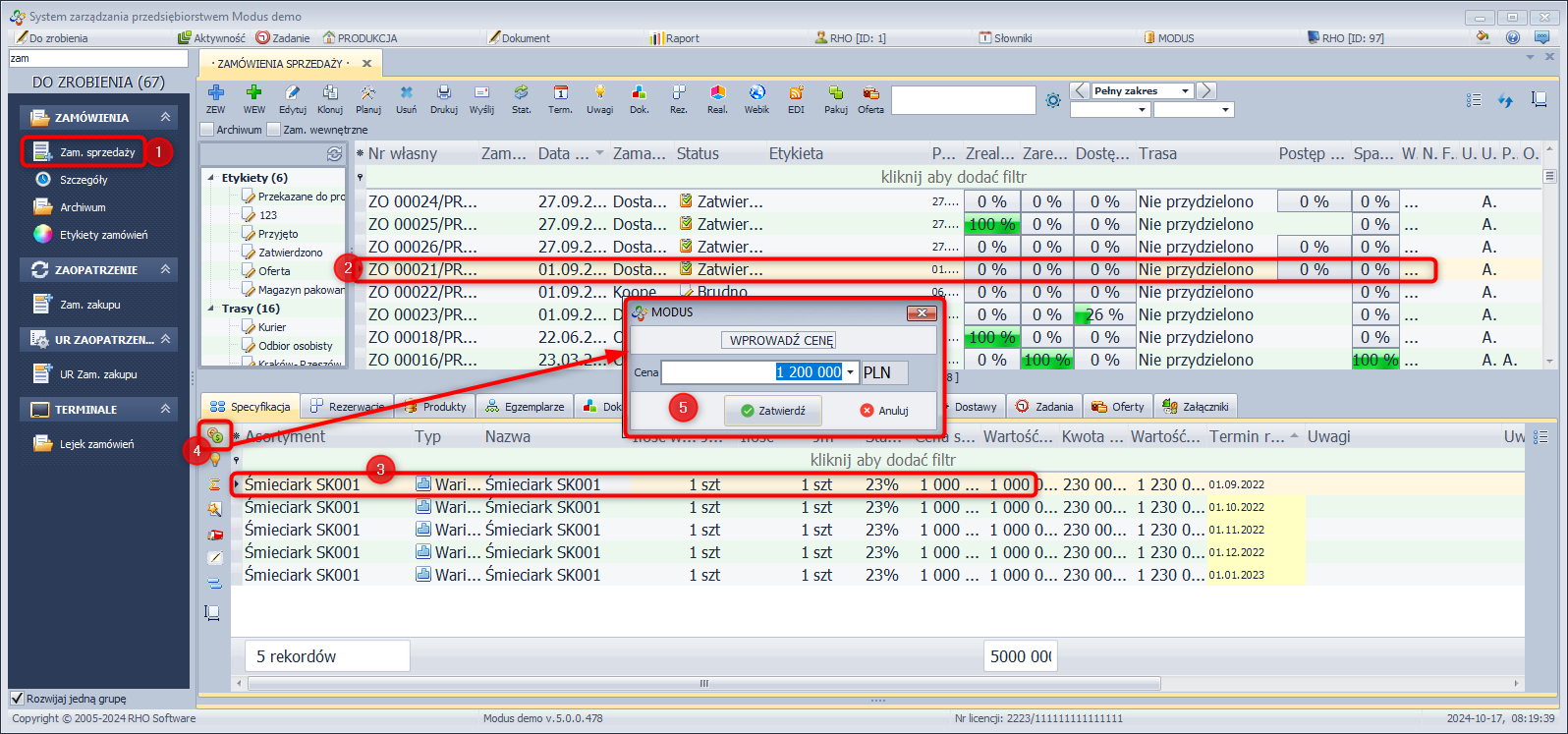The height and width of the screenshot is (734, 1568).
Task: Click the green 100 % Zreal. progress cell
Action: coord(991,224)
